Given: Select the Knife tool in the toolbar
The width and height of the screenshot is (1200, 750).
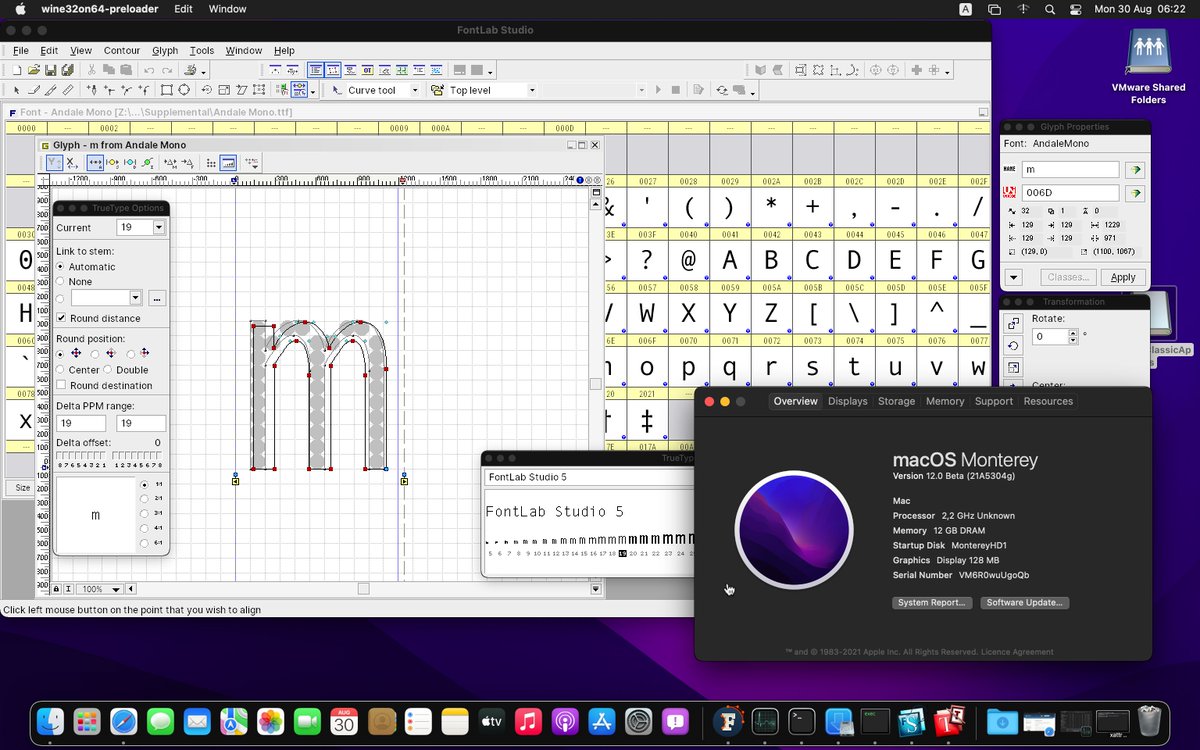Looking at the screenshot, I should (50, 90).
